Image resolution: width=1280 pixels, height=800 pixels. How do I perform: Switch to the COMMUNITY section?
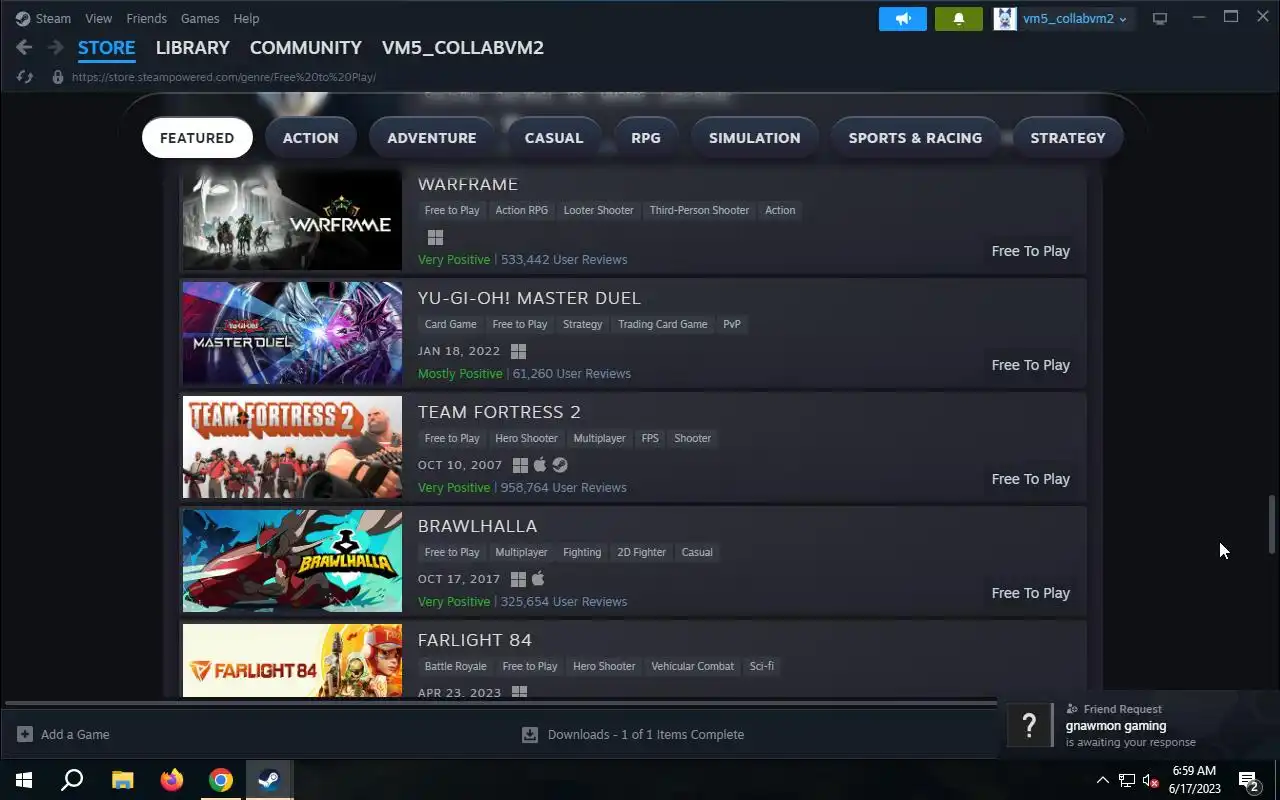tap(306, 47)
